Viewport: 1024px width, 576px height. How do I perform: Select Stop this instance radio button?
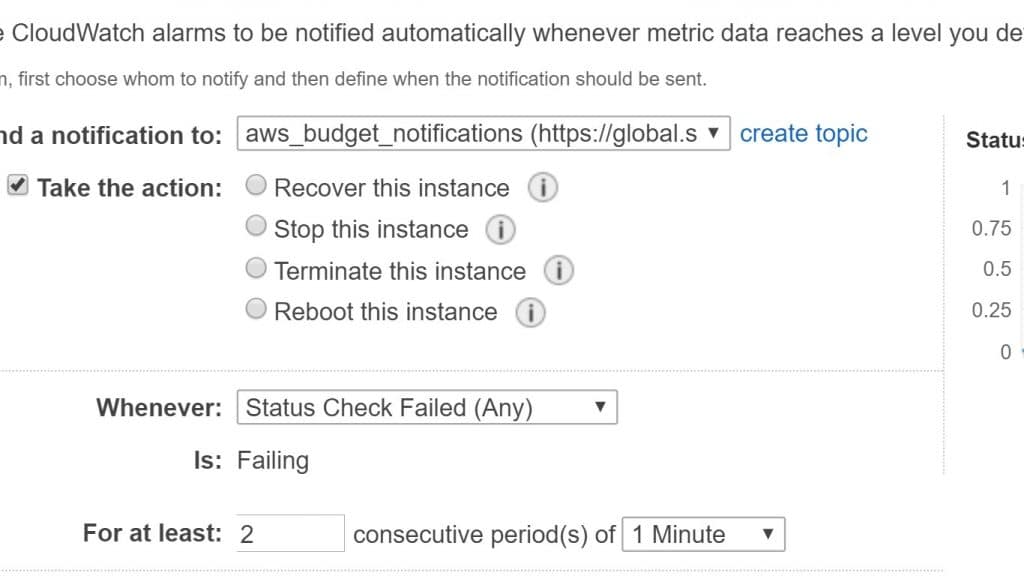click(256, 227)
